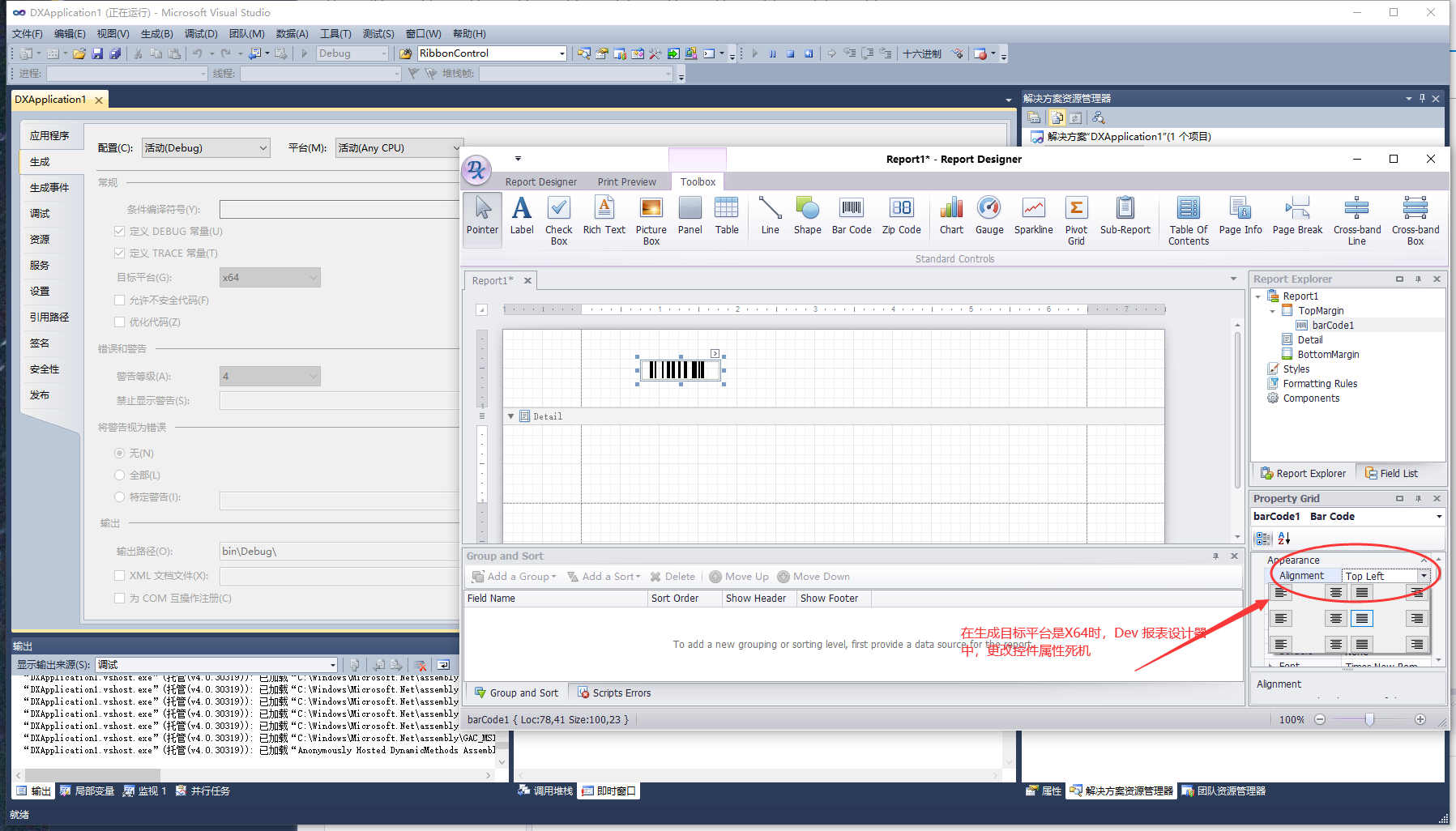
Task: Toggle 定义 TRACE 常量 checkbox
Action: pyautogui.click(x=120, y=253)
